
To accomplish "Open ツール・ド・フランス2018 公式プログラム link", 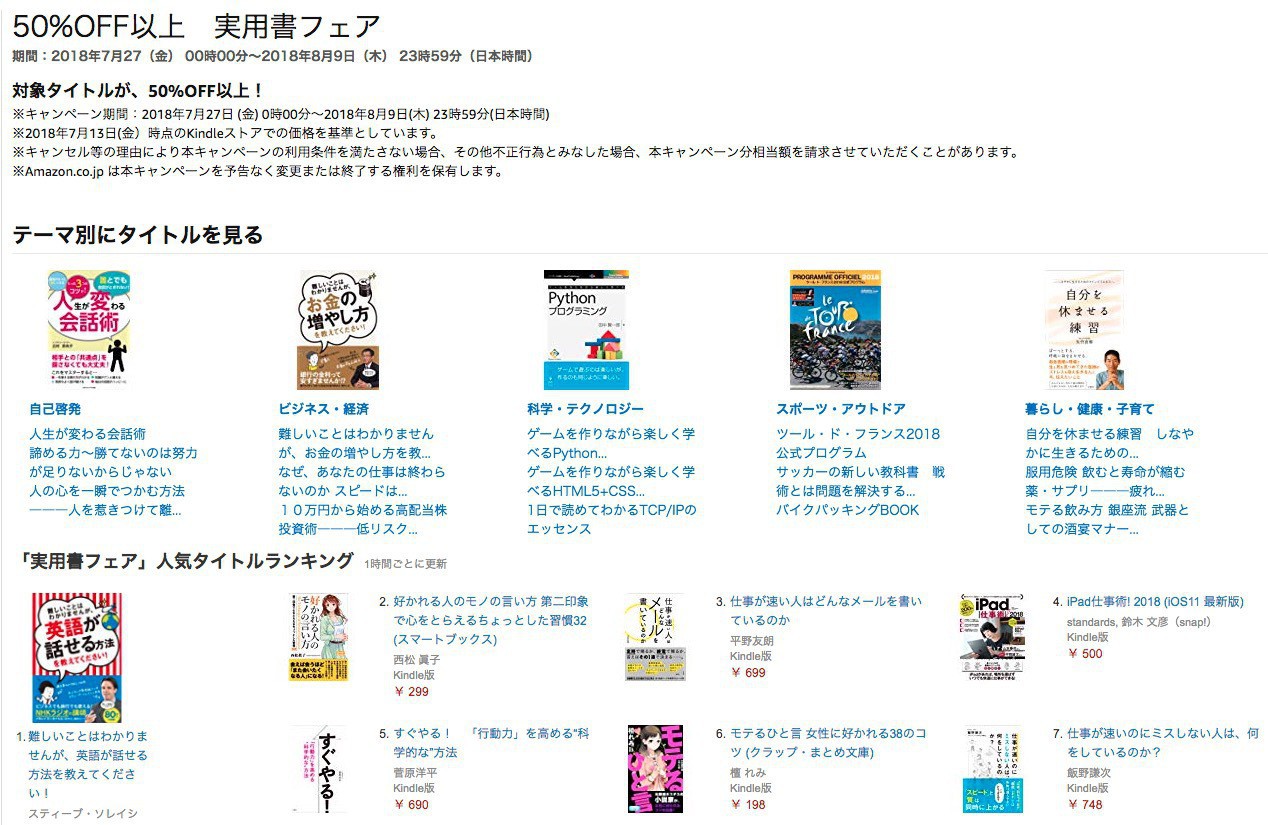I will tap(858, 443).
